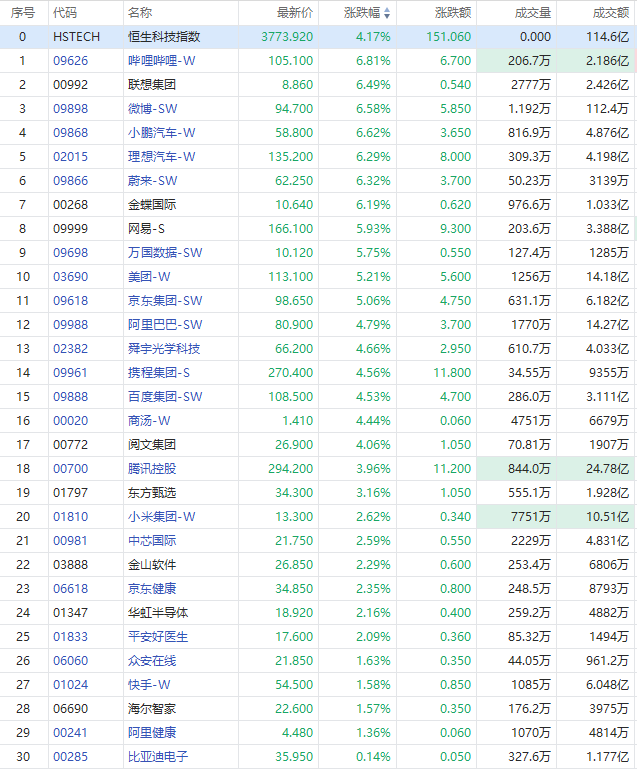Select 哔哩哔哩 volume 206.7万

pos(529,61)
